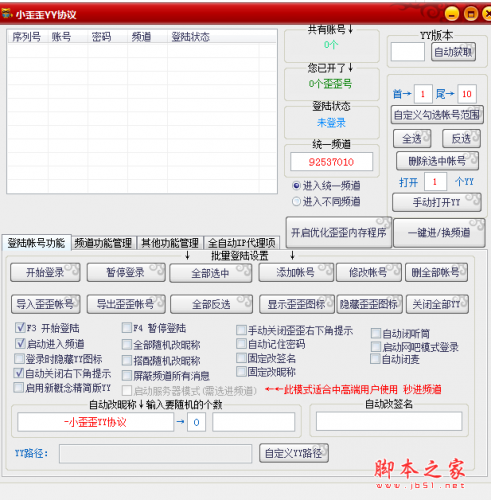Click the 首 range start field
491x500 pixels.
(x=423, y=94)
